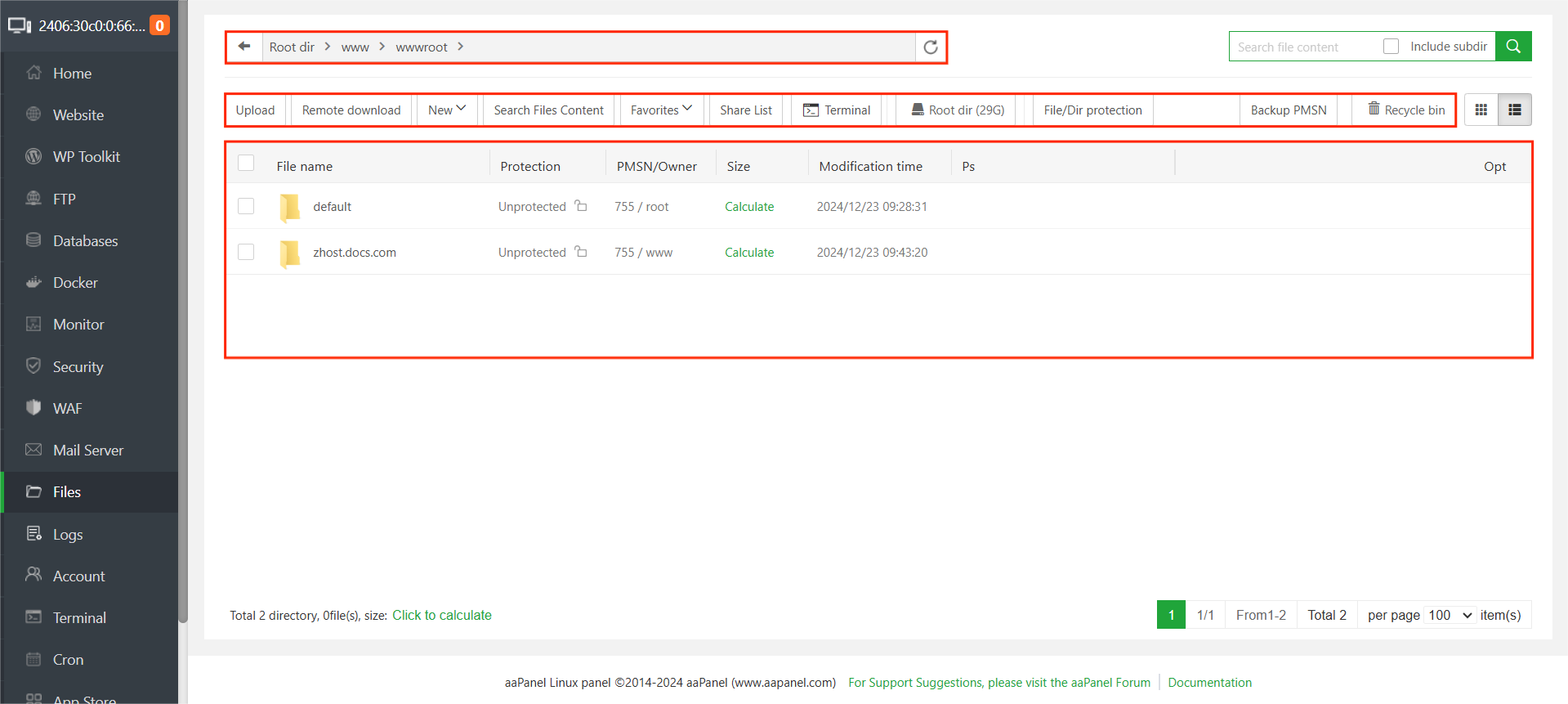Refresh the directory listing
The image size is (1568, 704).
tap(930, 47)
